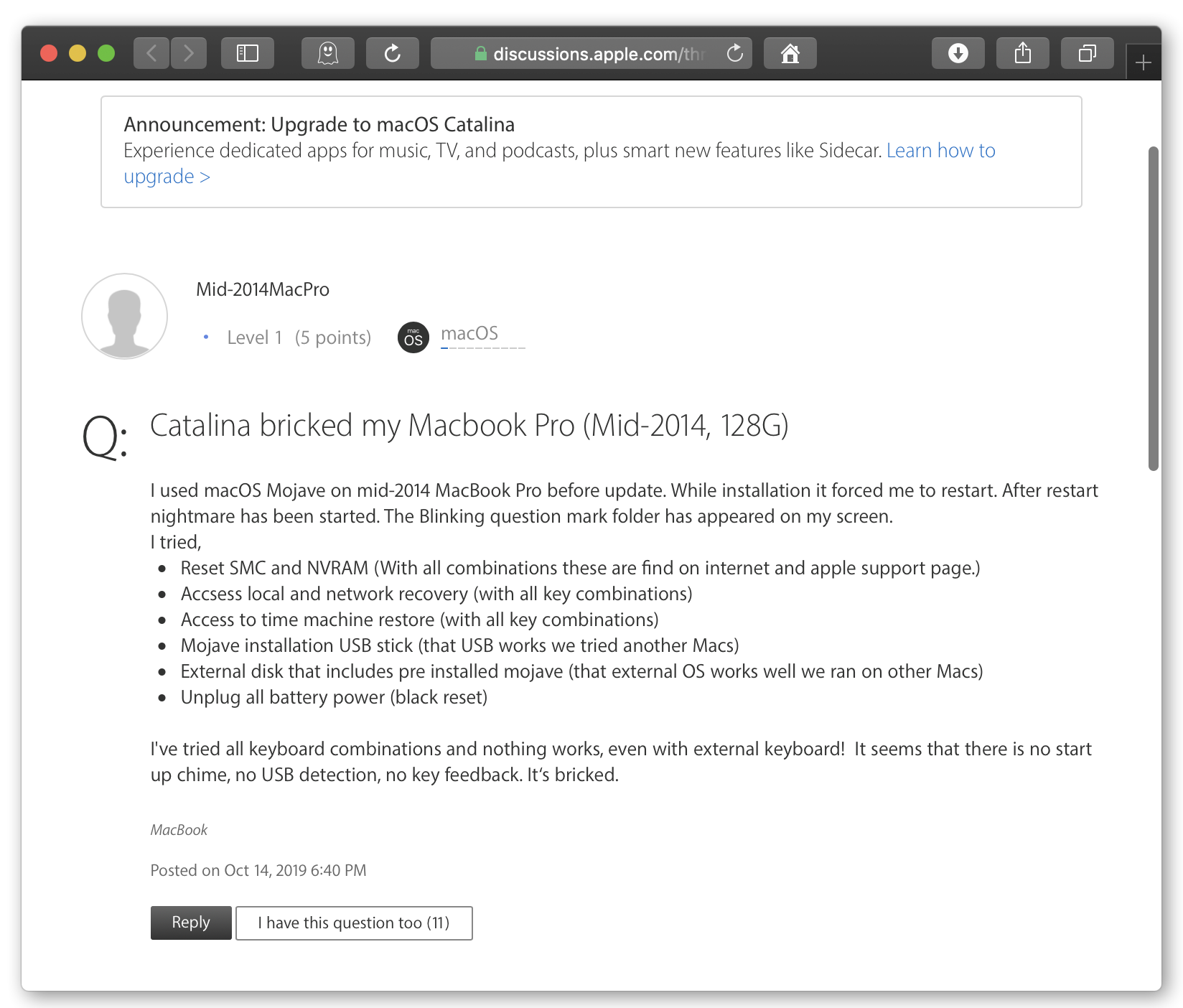Open the home page icon
The image size is (1183, 1008).
point(790,53)
